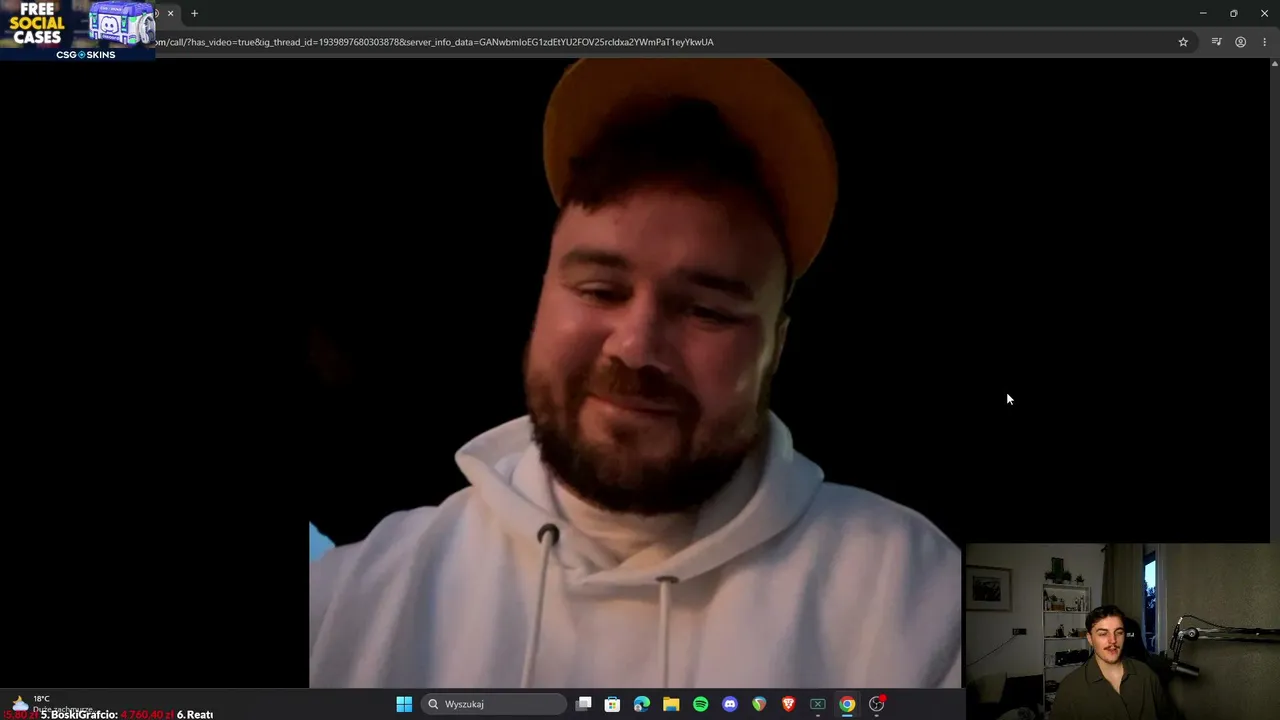1280x720 pixels.
Task: Switch to Google Chrome on the taskbar
Action: coord(847,704)
